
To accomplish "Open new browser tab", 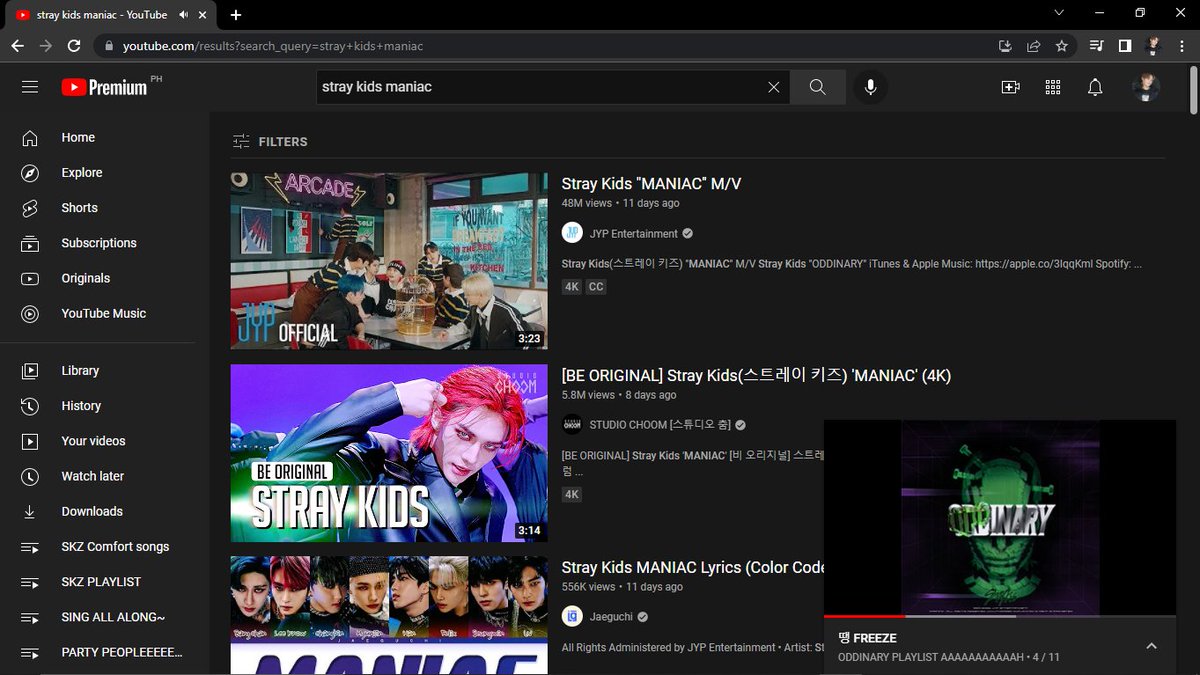I will coord(236,15).
